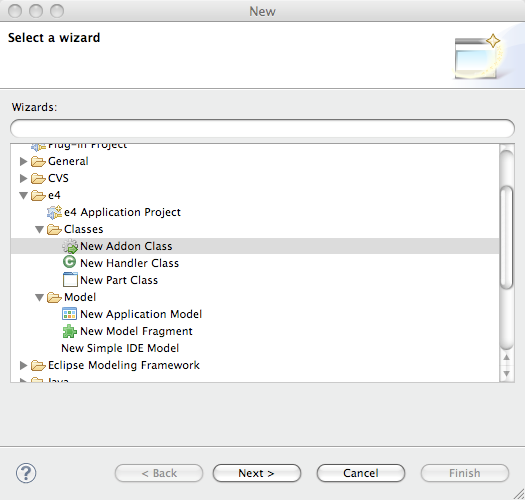Select the e4 Application Project icon

point(54,212)
